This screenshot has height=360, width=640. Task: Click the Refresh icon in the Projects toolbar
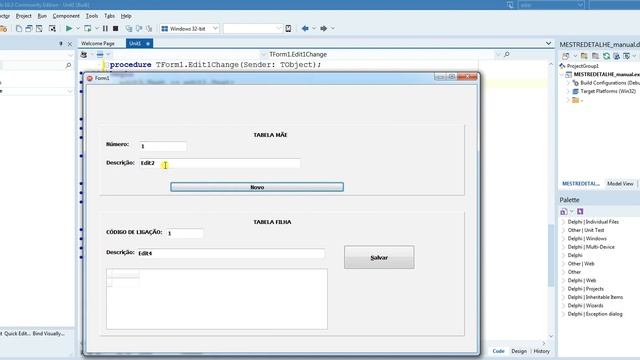pos(607,56)
